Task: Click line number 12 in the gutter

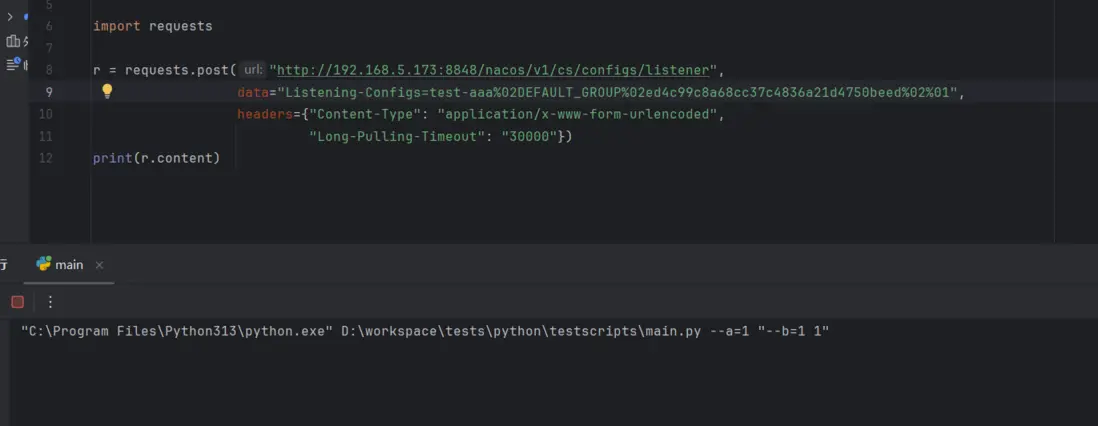Action: click(x=45, y=158)
